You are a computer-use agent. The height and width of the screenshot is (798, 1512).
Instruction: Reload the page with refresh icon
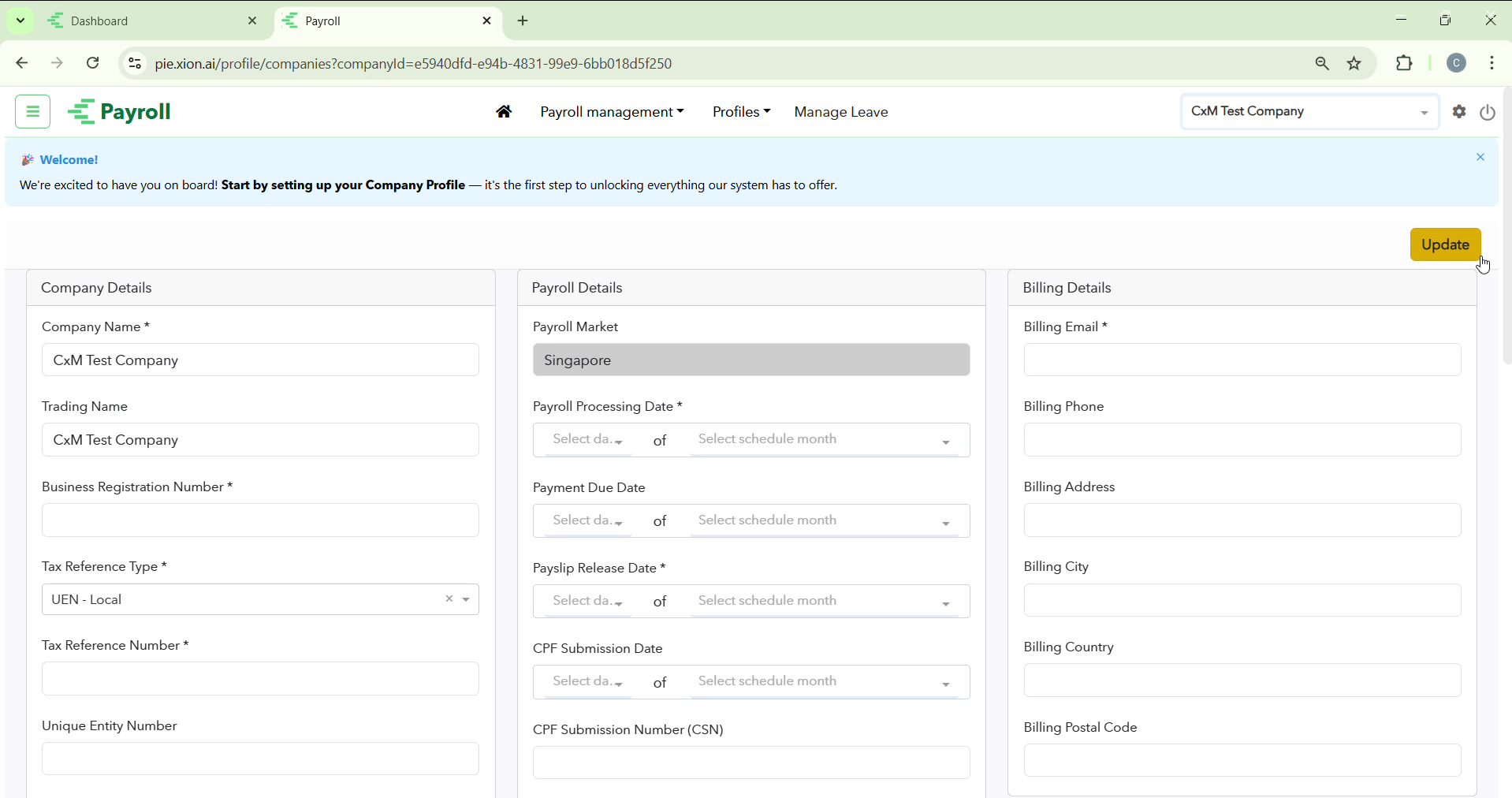coord(93,63)
